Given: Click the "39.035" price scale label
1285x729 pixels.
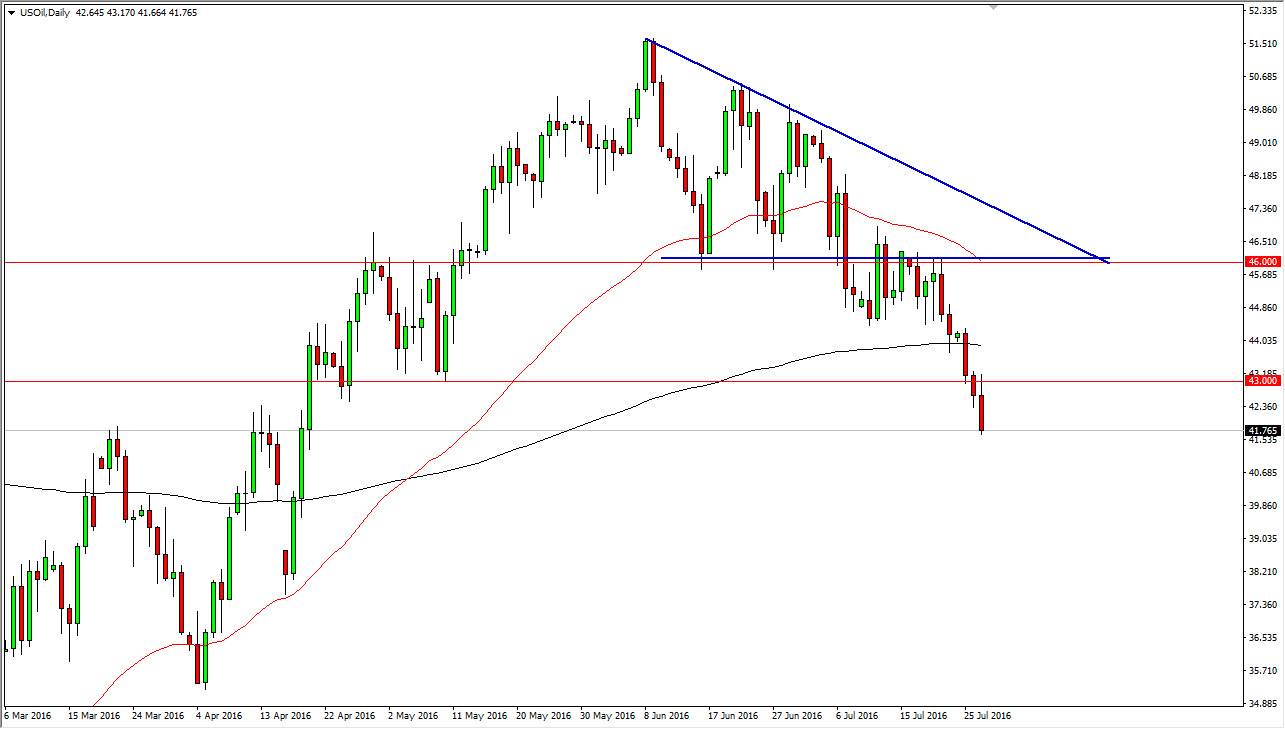Looking at the screenshot, I should (1261, 539).
